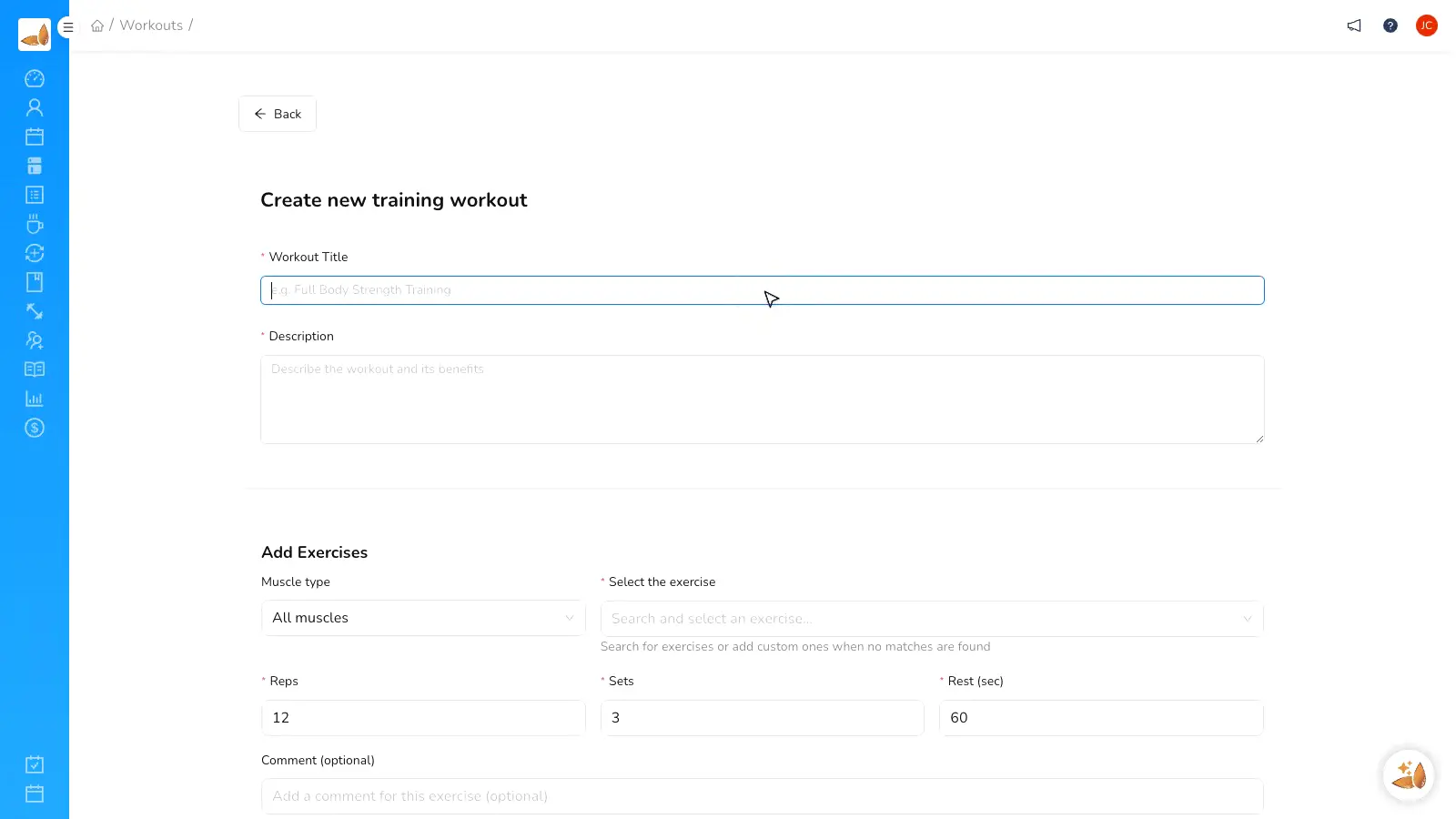Click the Back button
This screenshot has height=819, width=1456.
click(x=278, y=114)
